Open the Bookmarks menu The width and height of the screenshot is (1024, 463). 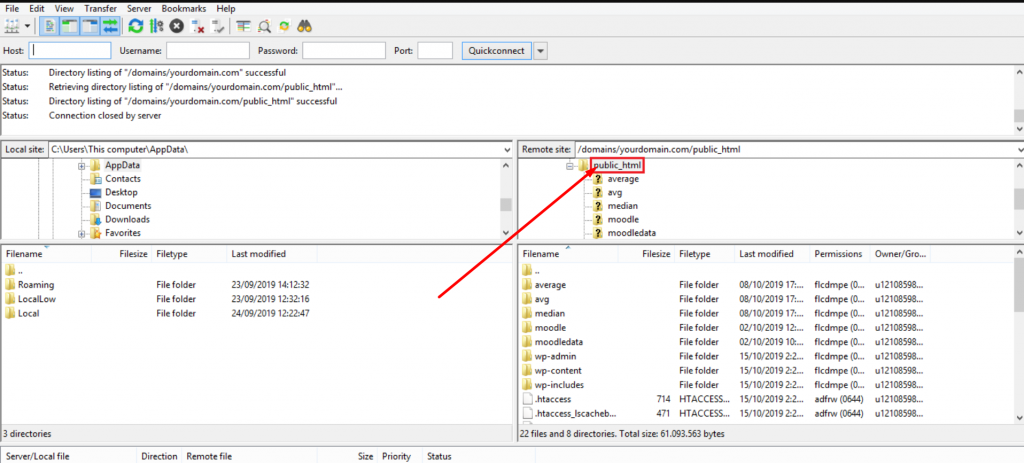click(x=181, y=8)
